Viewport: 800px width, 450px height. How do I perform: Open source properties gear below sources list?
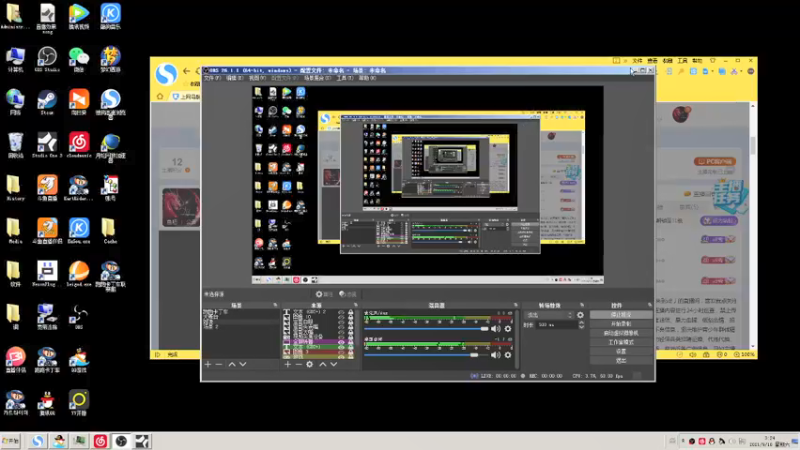[x=310, y=364]
